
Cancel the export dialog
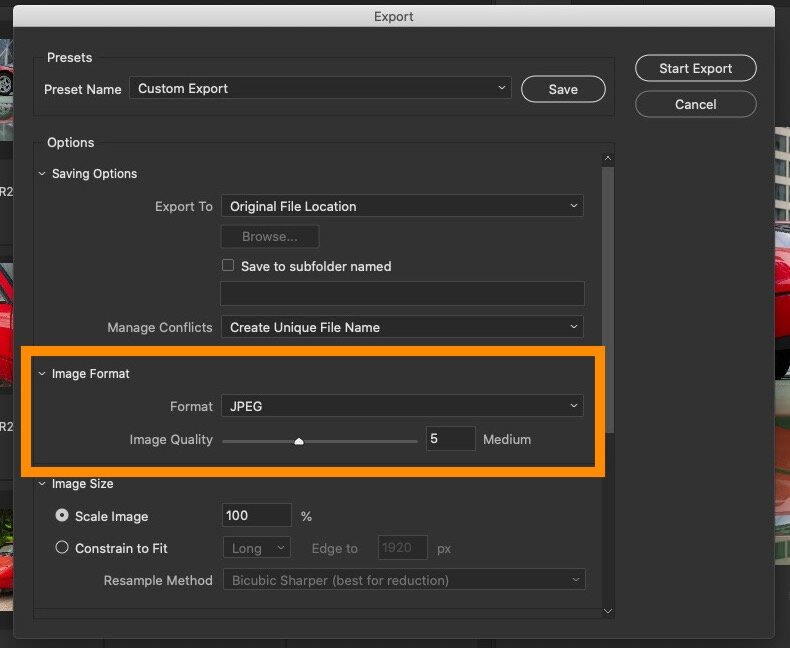(x=695, y=104)
